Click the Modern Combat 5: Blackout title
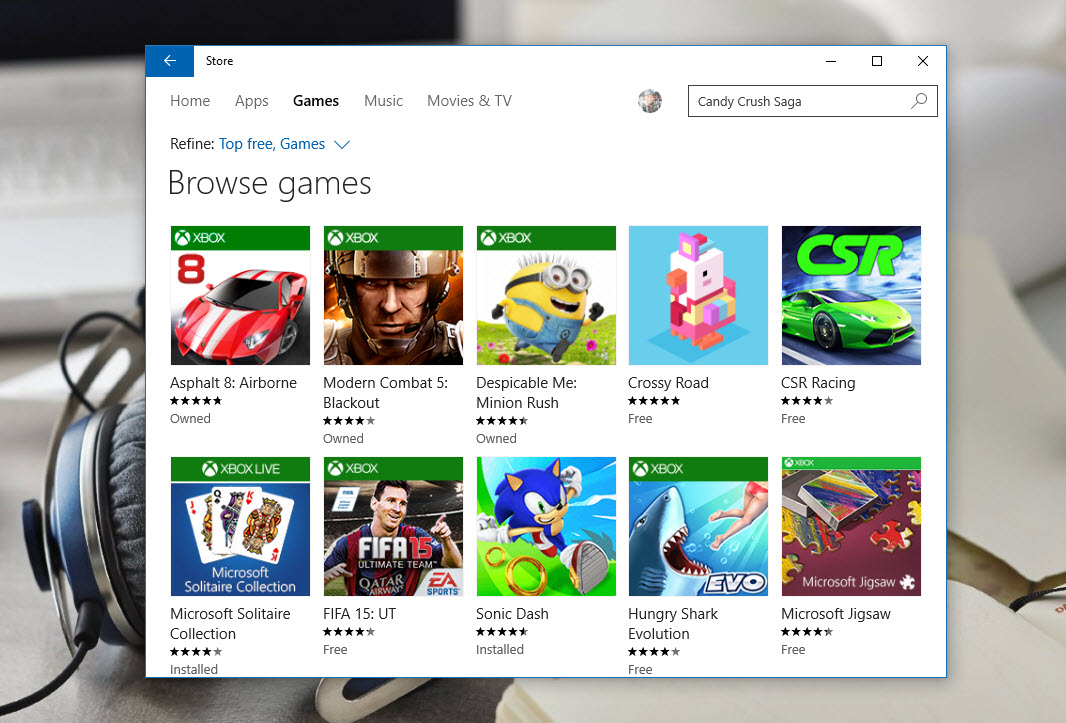 coord(385,392)
